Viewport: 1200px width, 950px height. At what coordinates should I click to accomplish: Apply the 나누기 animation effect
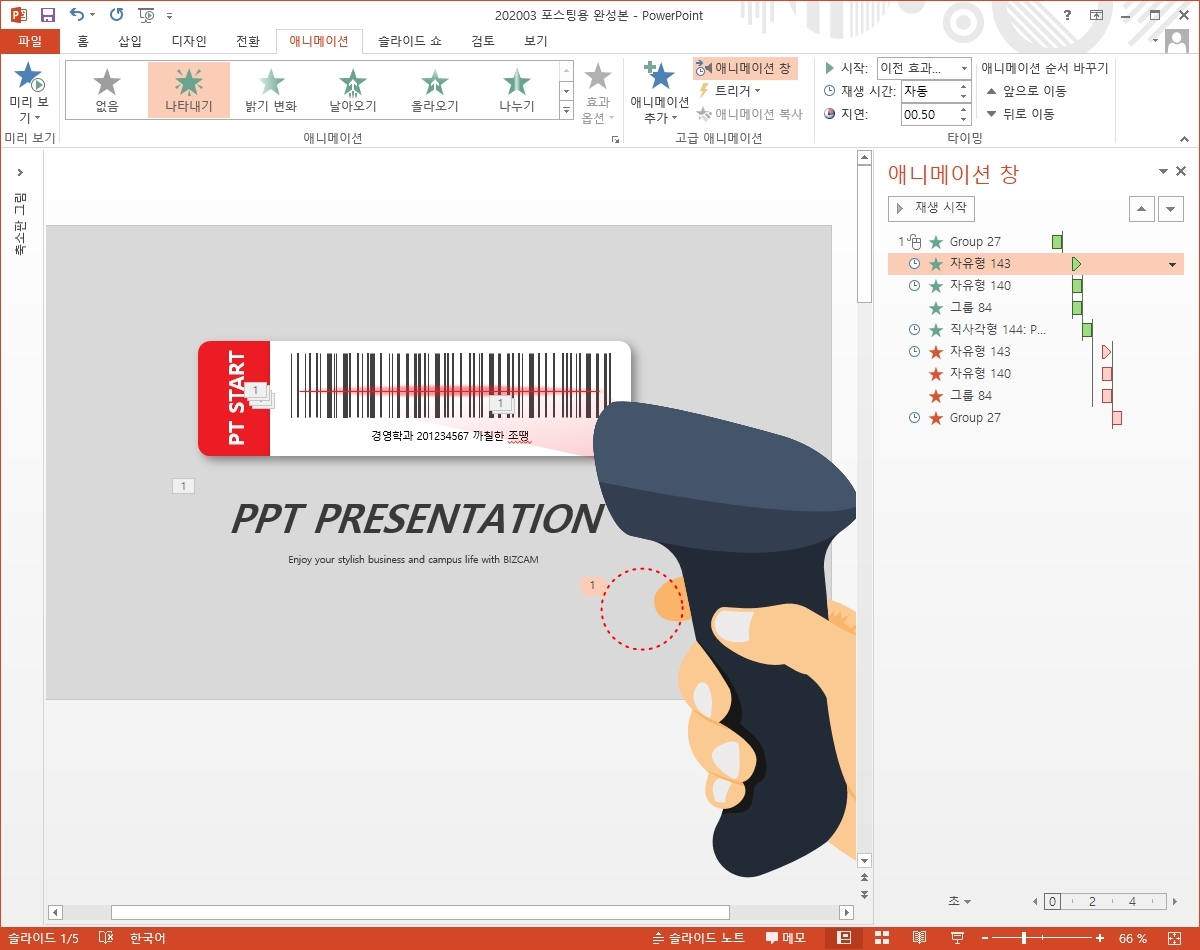(517, 90)
